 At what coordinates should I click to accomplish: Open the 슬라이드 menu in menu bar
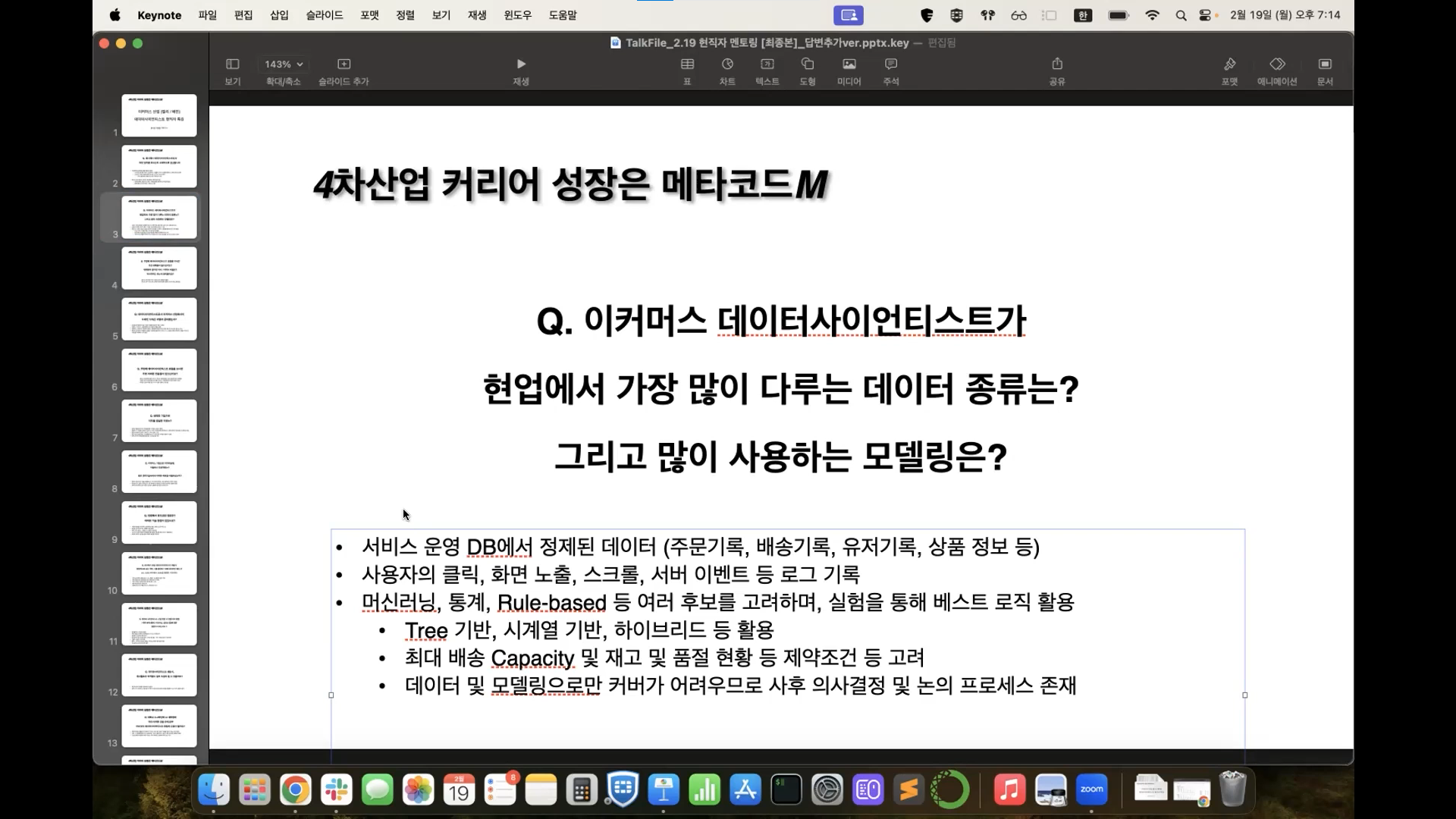click(x=325, y=15)
